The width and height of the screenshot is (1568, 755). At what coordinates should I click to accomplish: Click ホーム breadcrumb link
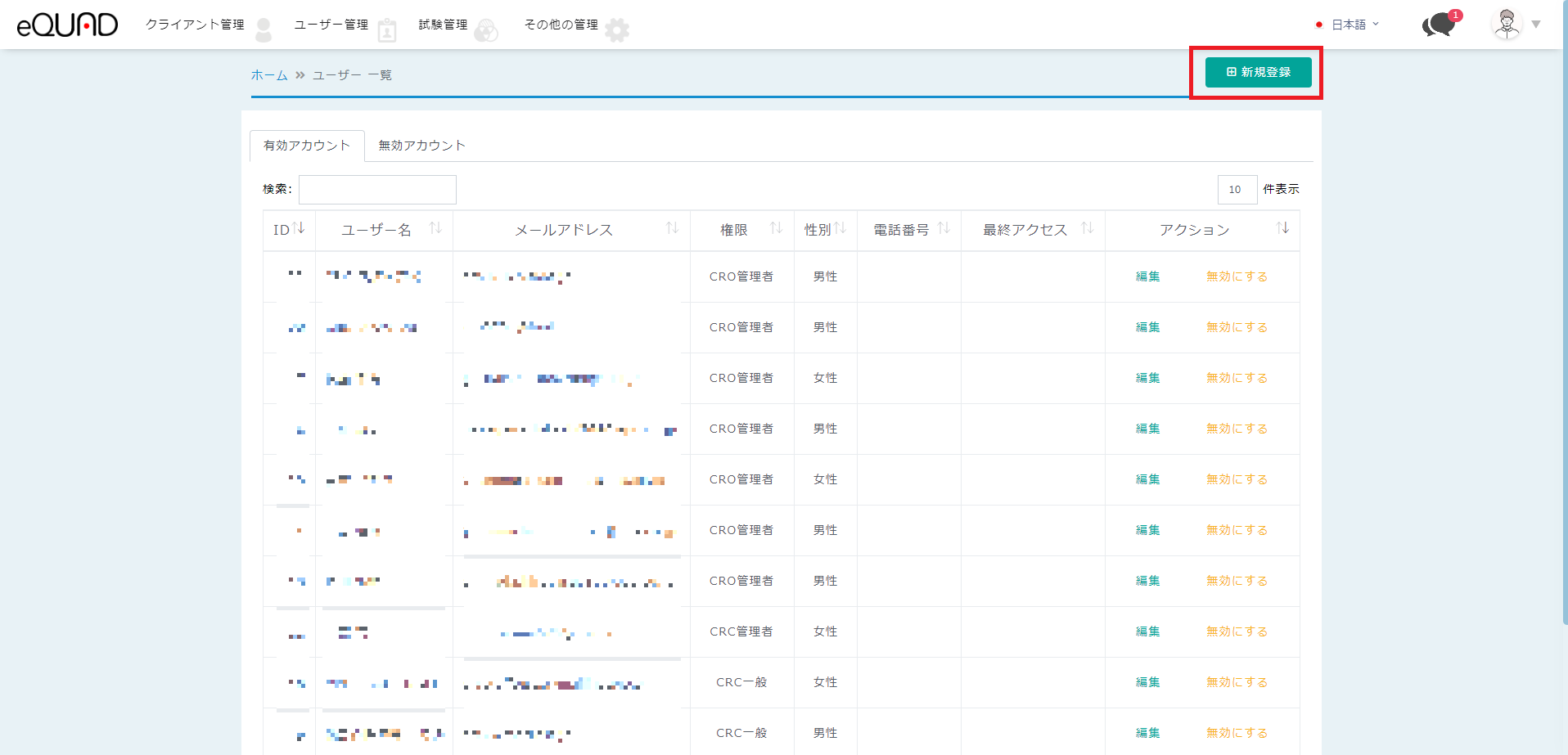coord(269,75)
